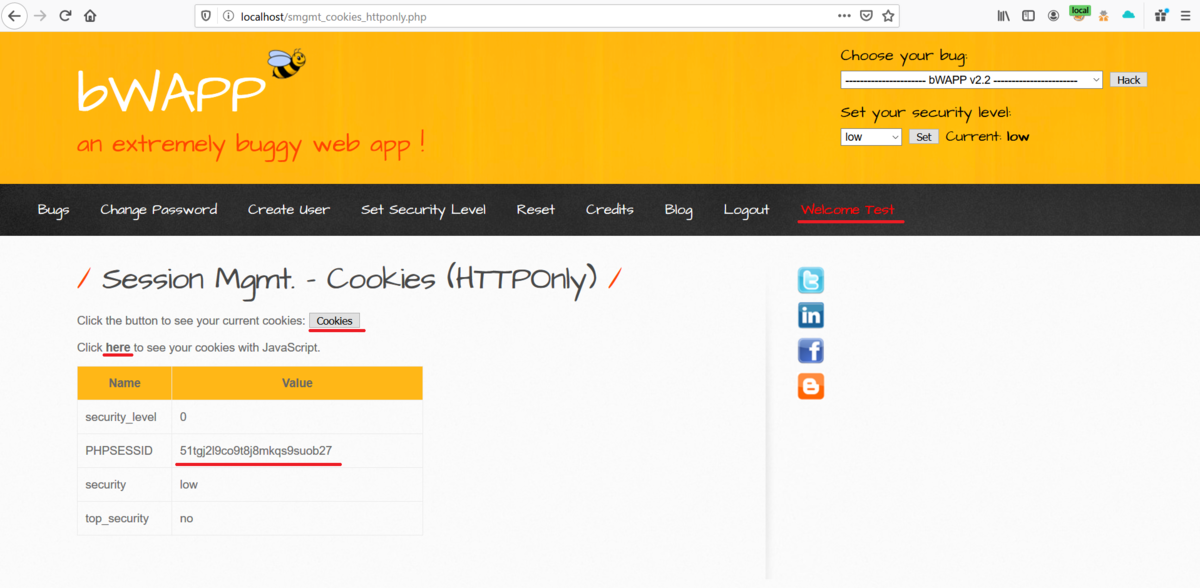
Task: Click the Hack button
Action: pyautogui.click(x=1128, y=80)
